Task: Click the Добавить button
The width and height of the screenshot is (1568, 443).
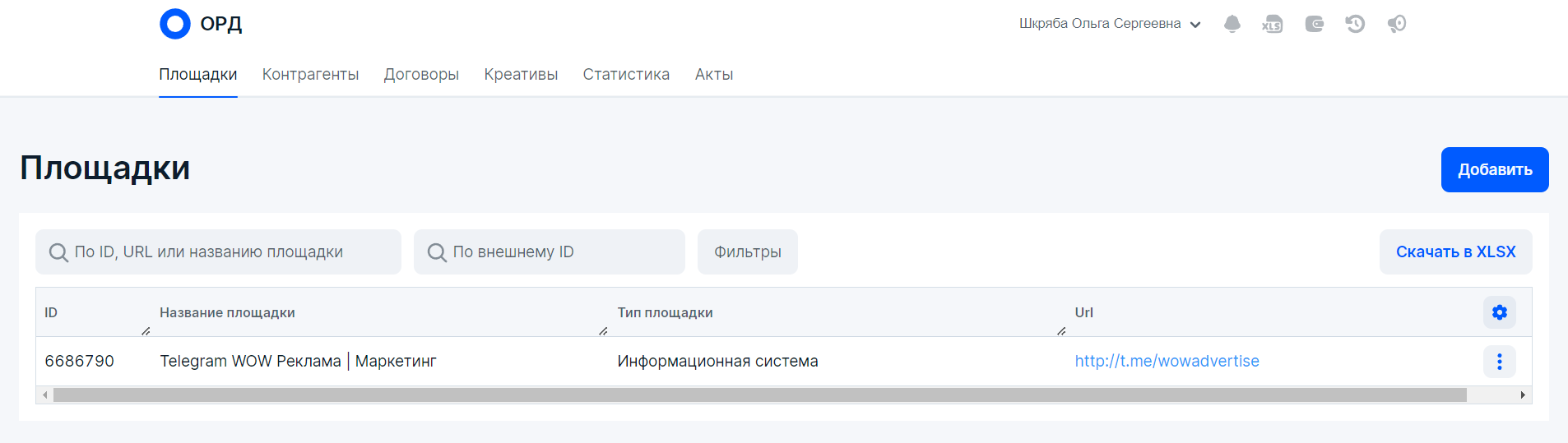Action: pyautogui.click(x=1494, y=170)
